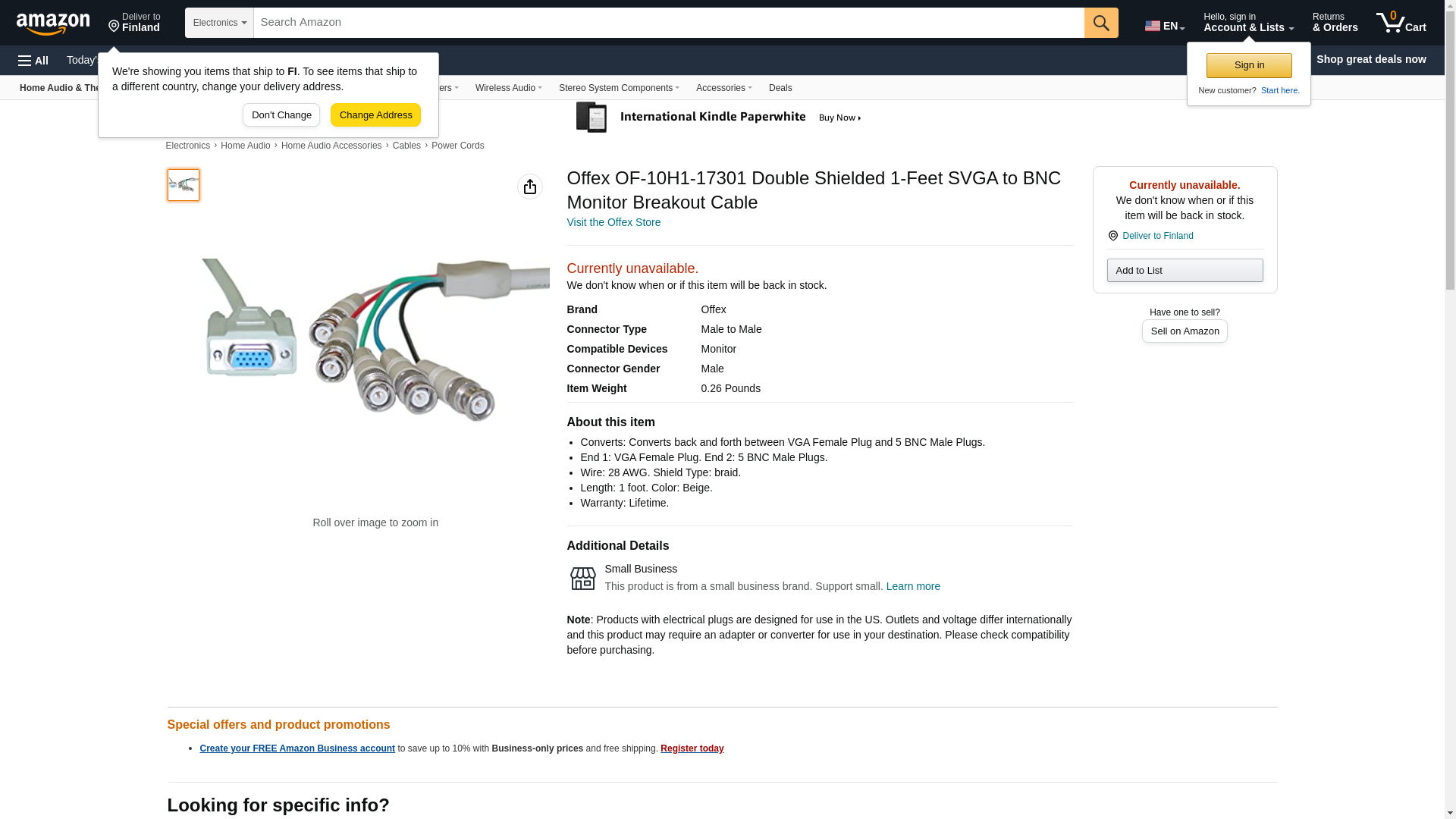Image resolution: width=1456 pixels, height=819 pixels.
Task: Click the Change Address button
Action: tap(375, 115)
